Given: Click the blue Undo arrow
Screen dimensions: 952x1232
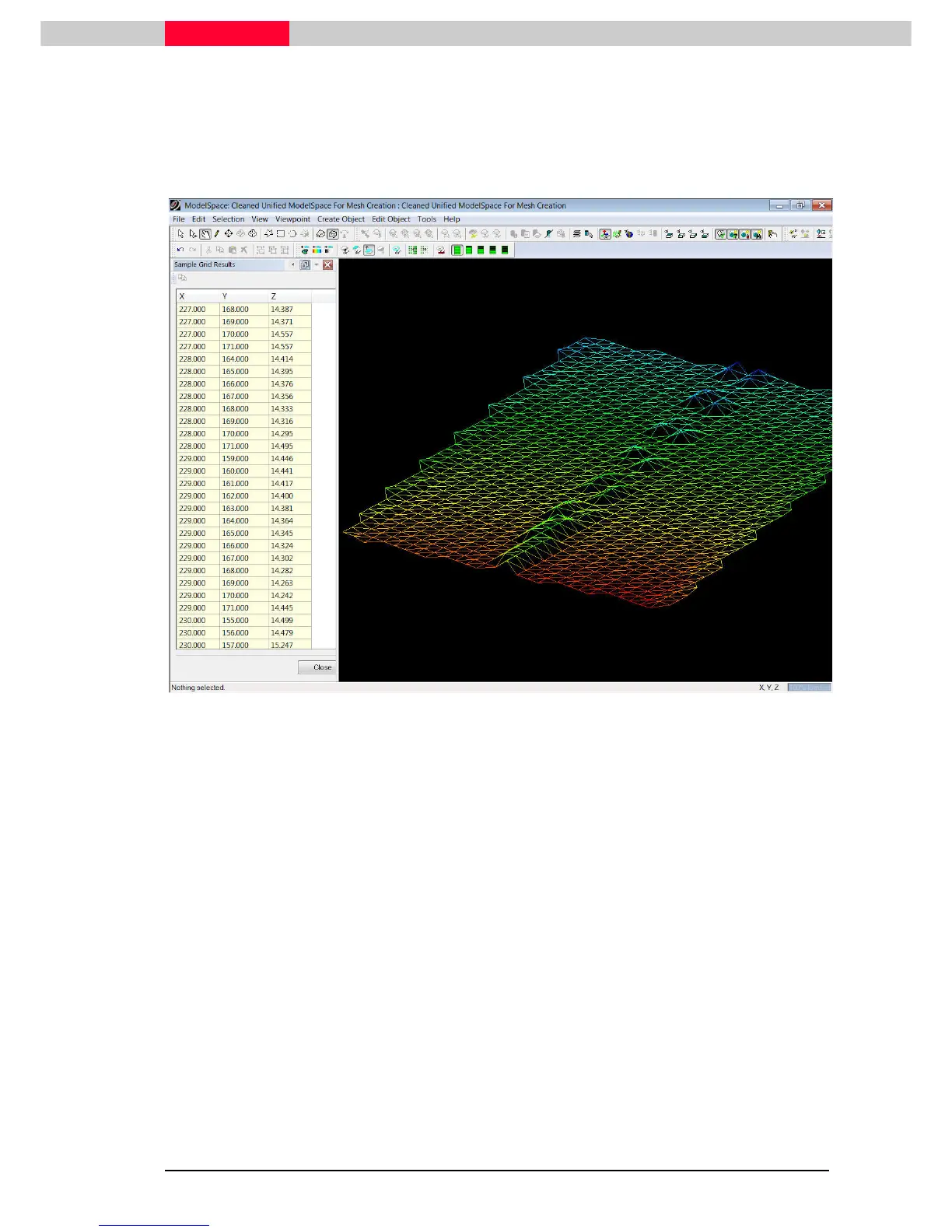Looking at the screenshot, I should (180, 250).
